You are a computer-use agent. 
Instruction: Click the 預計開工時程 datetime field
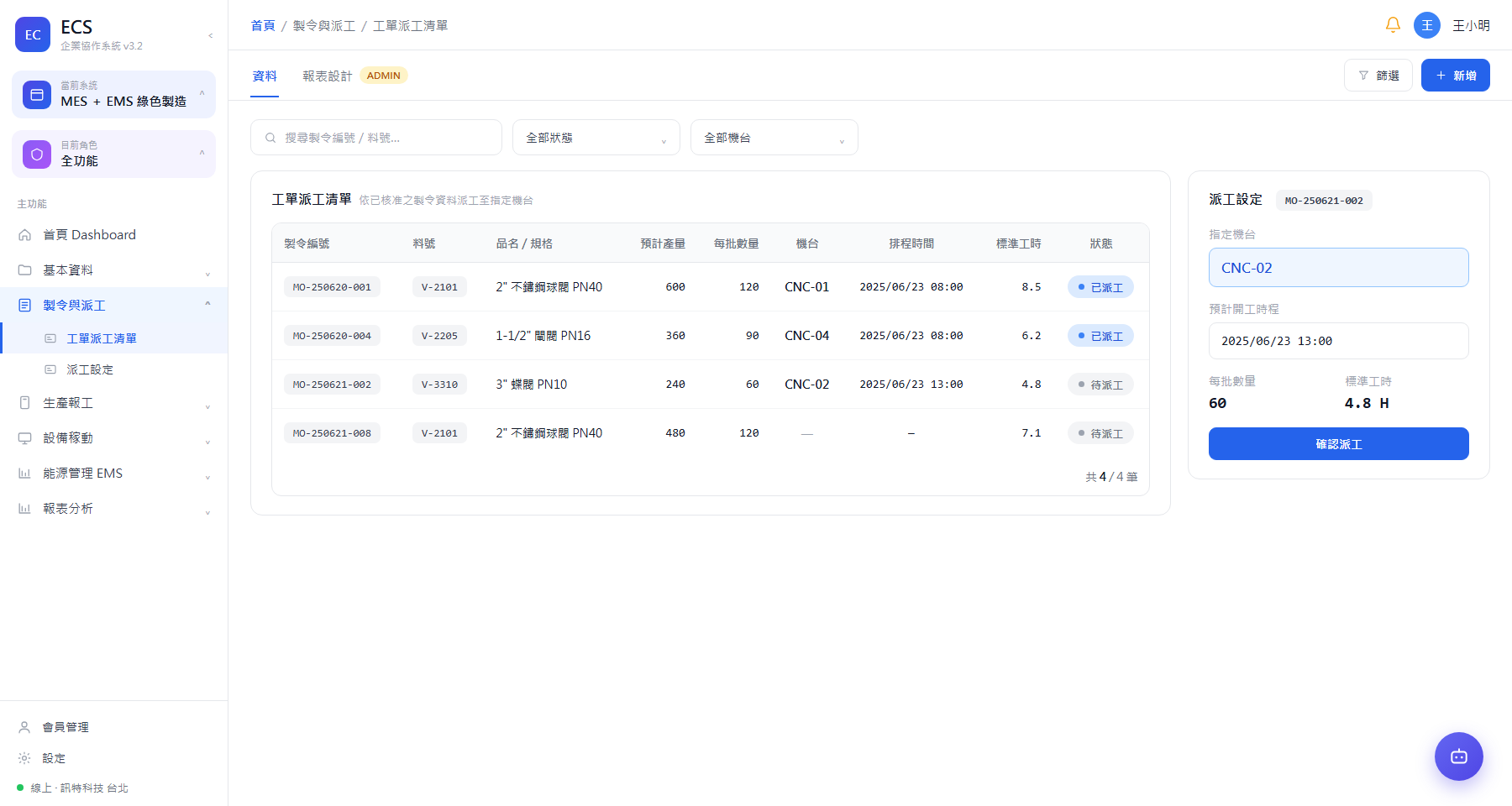pos(1339,341)
